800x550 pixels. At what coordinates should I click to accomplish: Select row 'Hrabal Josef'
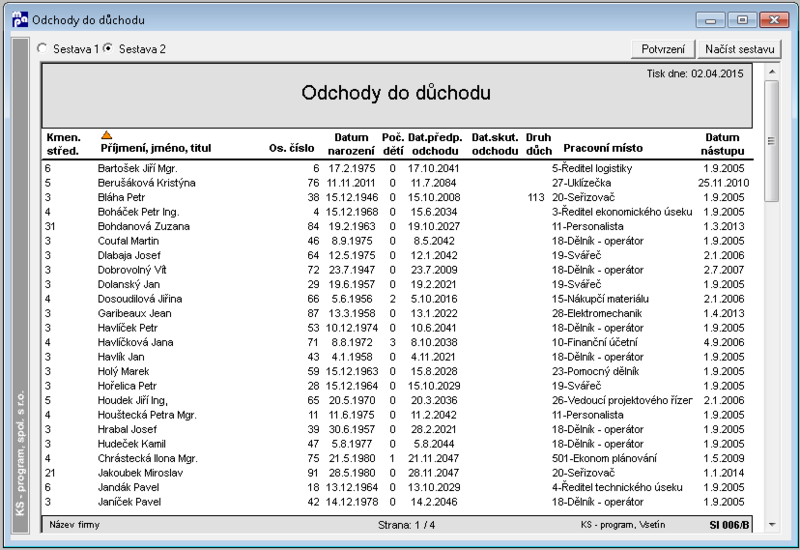397,430
